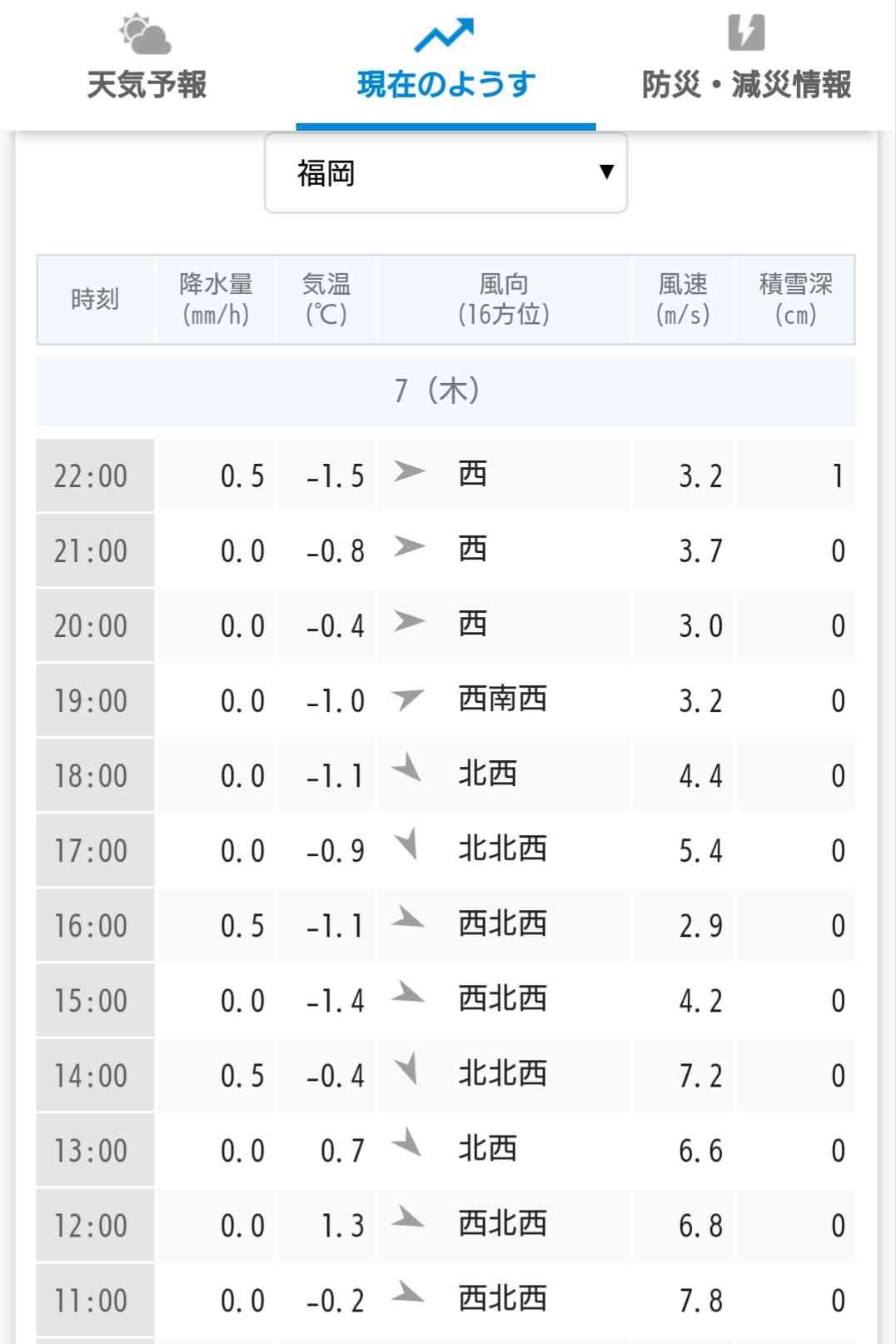Click the 19:00 西南西 wind arrow icon
This screenshot has width=896, height=1344.
407,699
